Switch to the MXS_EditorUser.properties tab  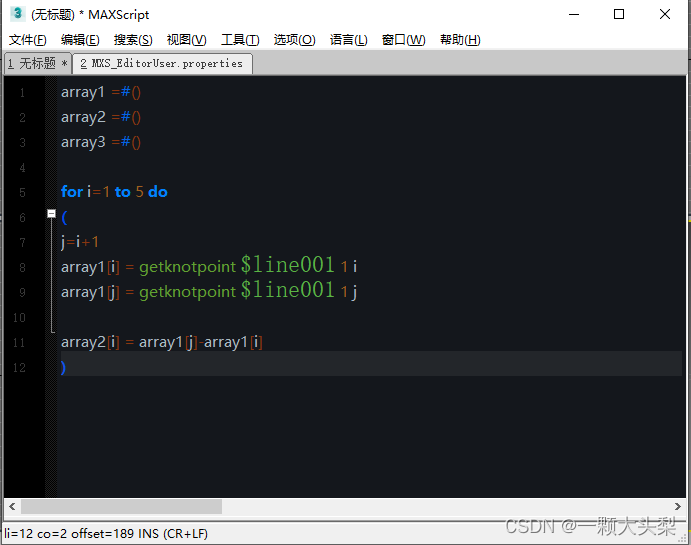[162, 63]
